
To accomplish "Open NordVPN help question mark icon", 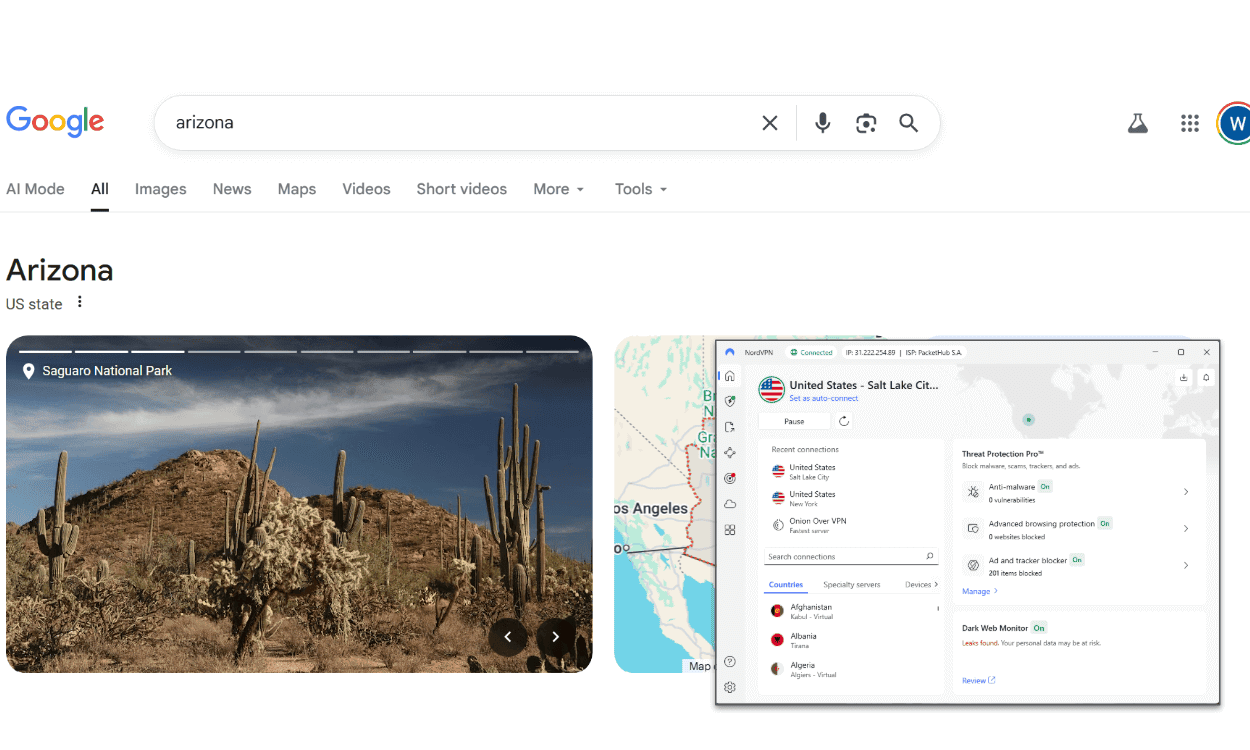I will click(730, 661).
